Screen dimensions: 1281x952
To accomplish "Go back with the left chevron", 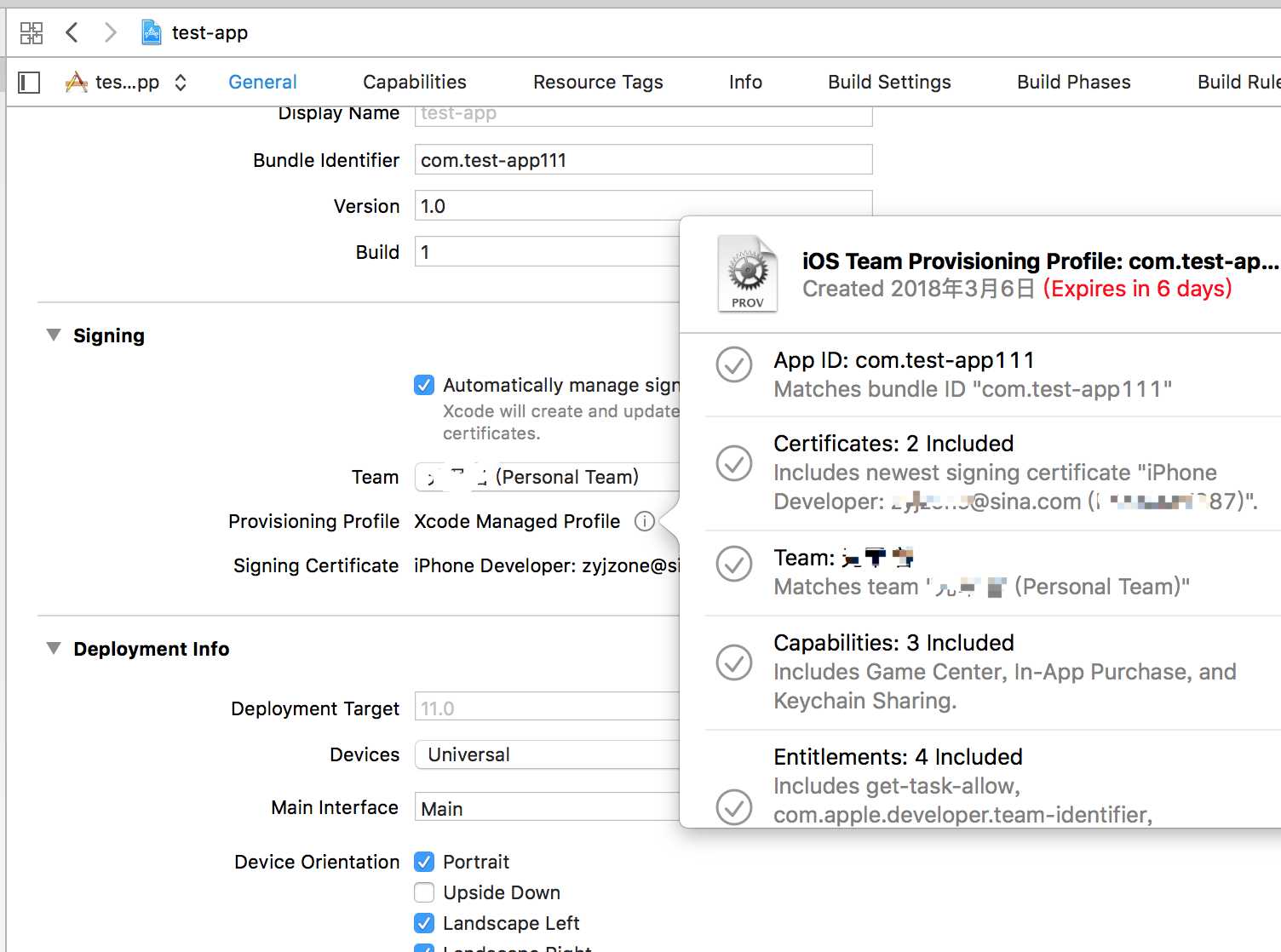I will (x=72, y=33).
